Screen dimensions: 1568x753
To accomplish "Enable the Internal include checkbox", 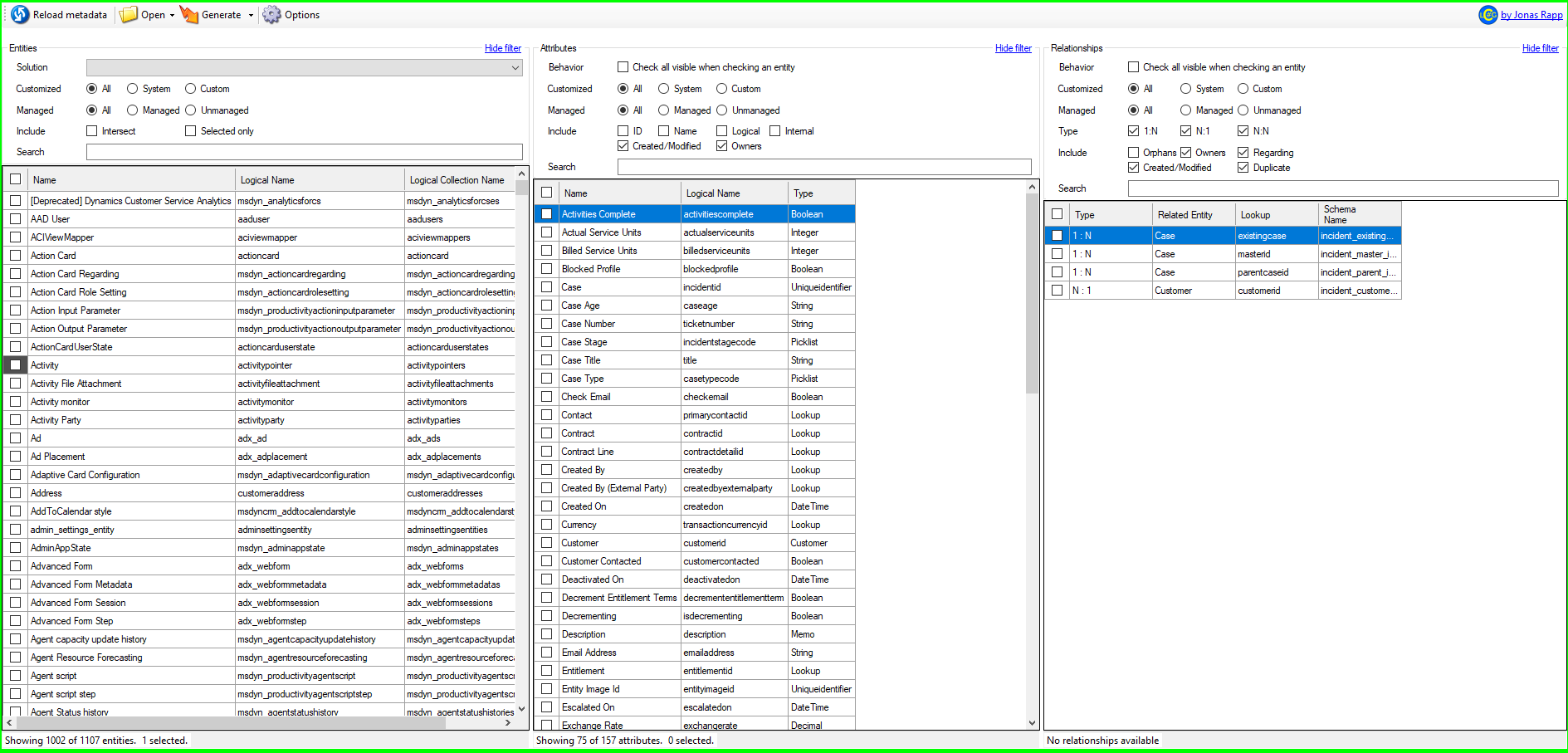I will (775, 131).
